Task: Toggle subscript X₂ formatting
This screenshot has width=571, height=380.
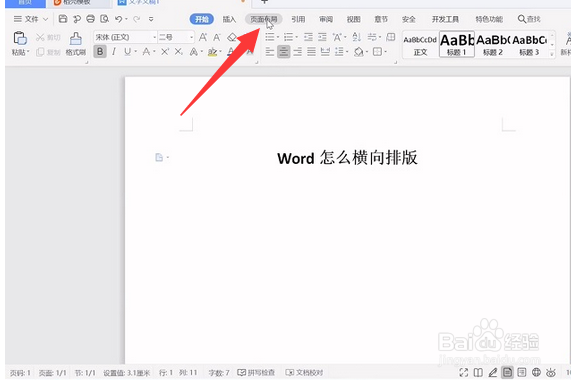Action: click(x=178, y=52)
